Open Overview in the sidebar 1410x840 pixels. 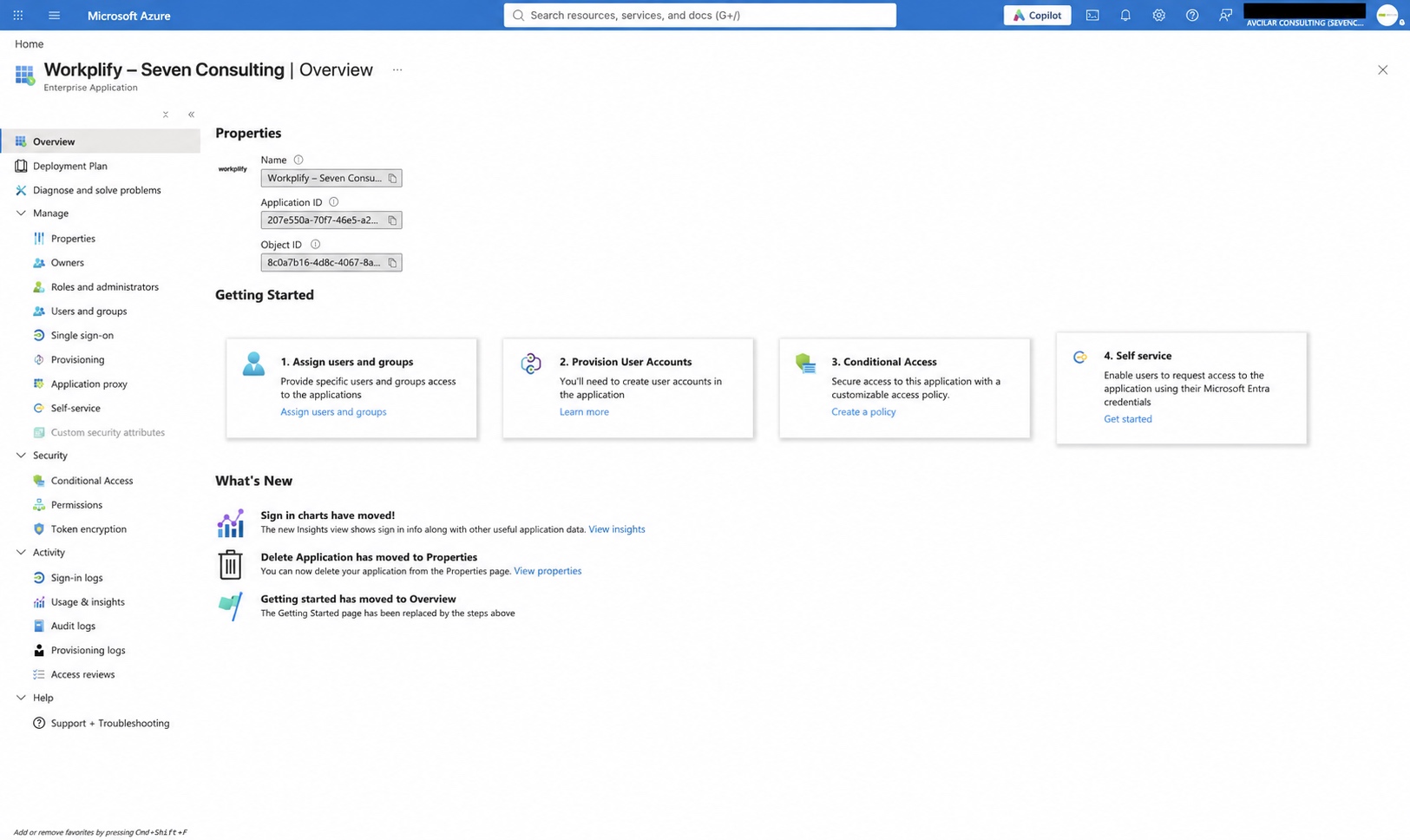pyautogui.click(x=101, y=141)
